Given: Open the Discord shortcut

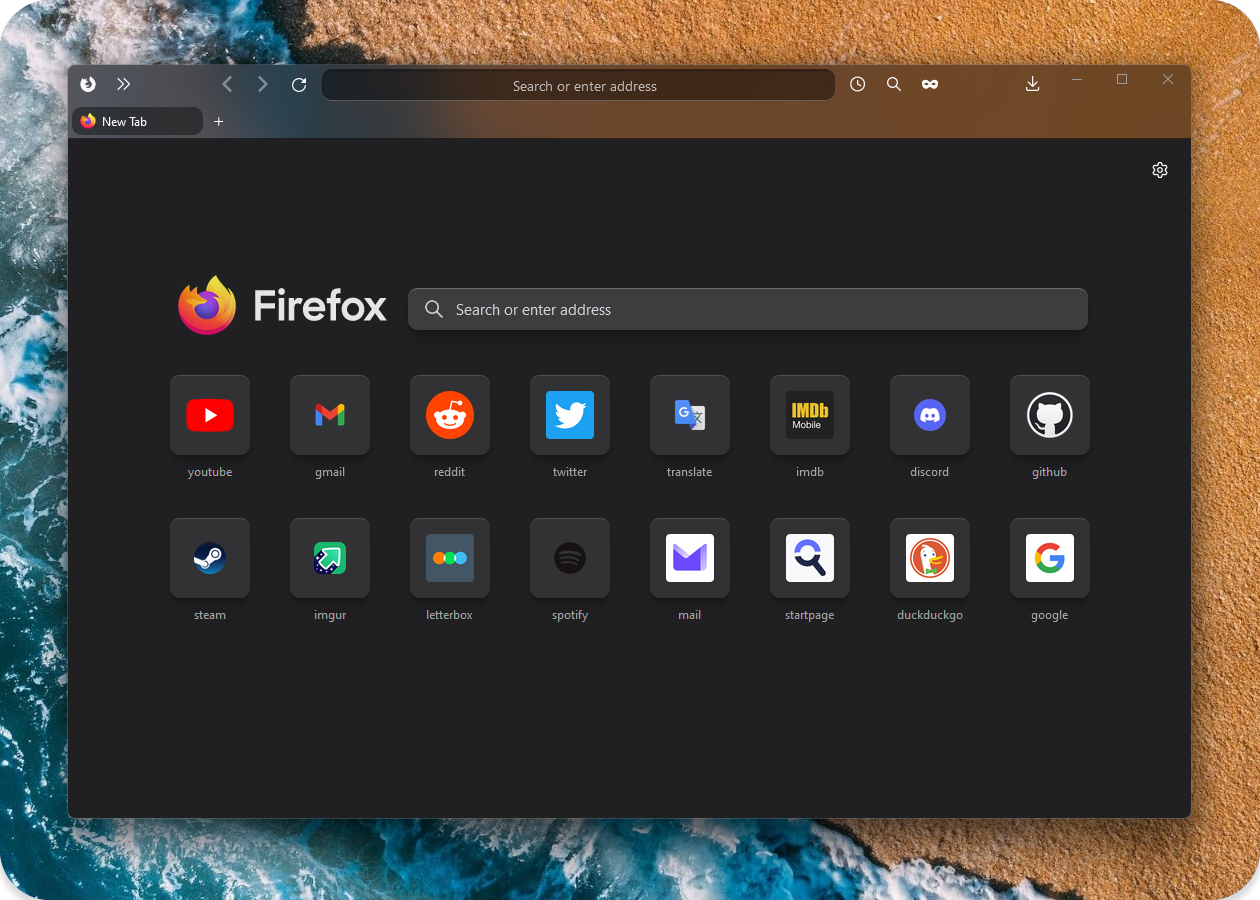Looking at the screenshot, I should pos(930,415).
